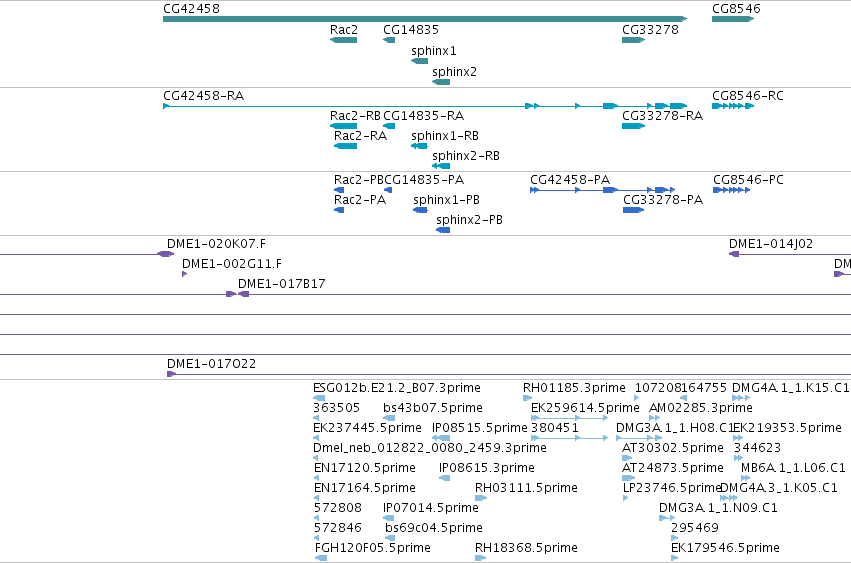
Task: Select the AM02285.3prime EST label
Action: click(701, 408)
